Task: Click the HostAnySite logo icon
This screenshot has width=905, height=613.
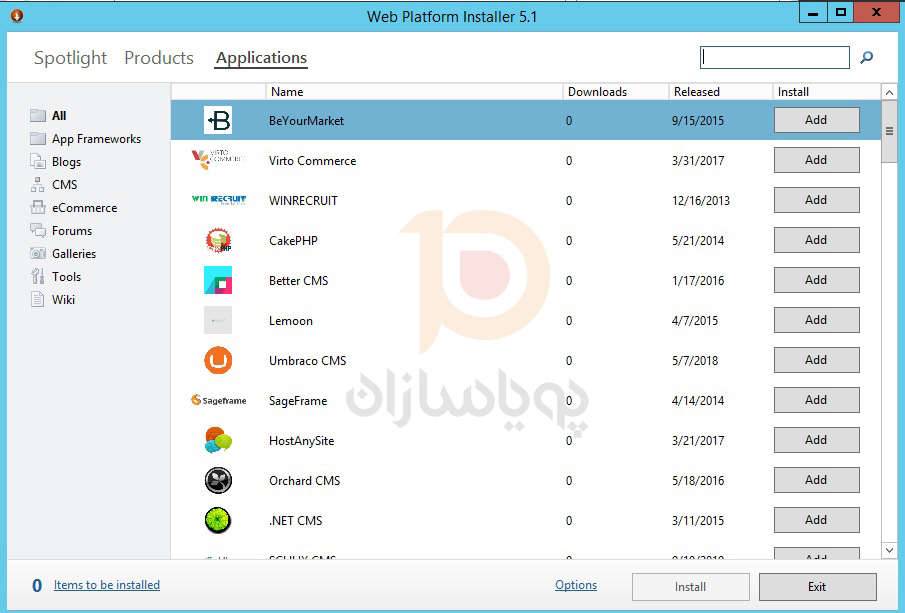Action: (217, 440)
